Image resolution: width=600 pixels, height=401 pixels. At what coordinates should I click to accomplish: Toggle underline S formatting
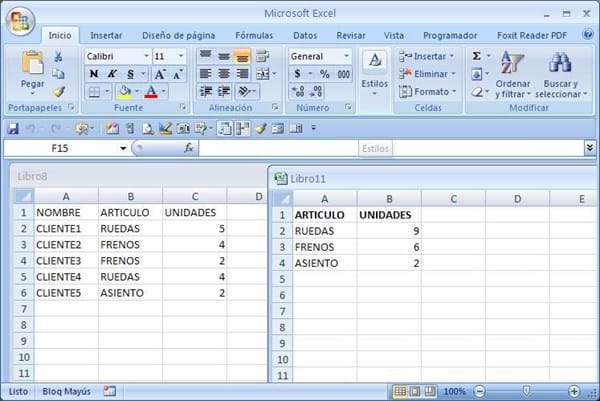coord(130,74)
